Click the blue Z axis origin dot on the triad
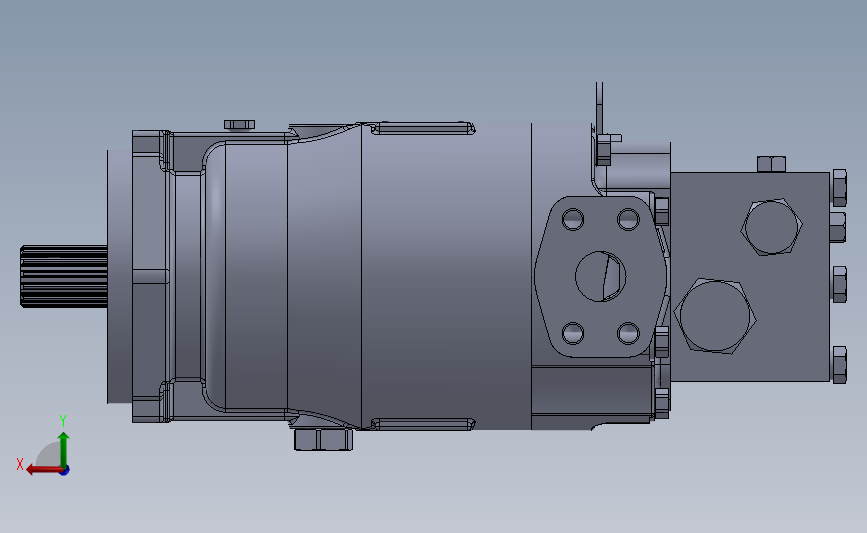This screenshot has height=533, width=867. 65,471
